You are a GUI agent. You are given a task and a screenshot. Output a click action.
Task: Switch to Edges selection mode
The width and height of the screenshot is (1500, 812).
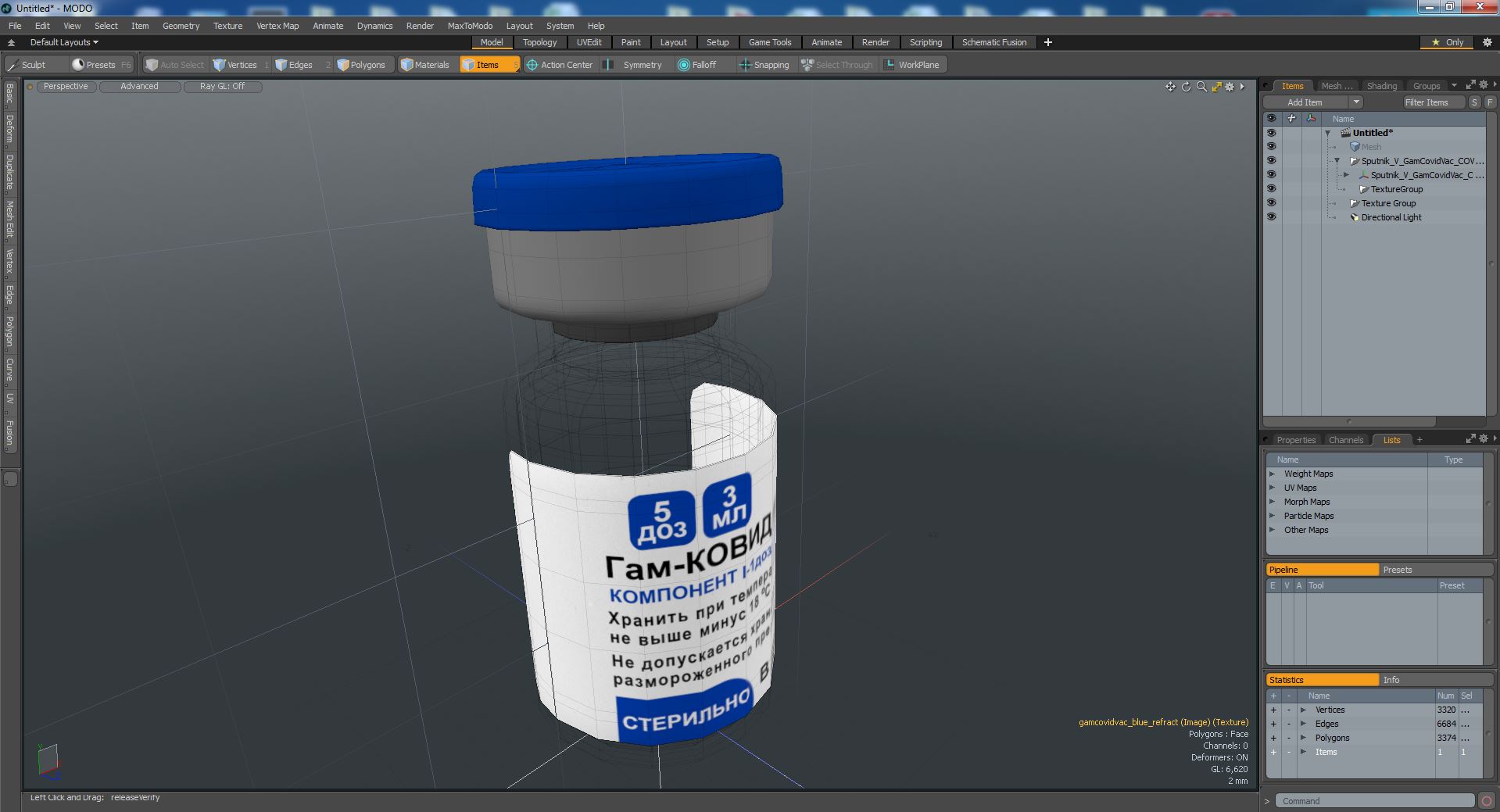300,65
